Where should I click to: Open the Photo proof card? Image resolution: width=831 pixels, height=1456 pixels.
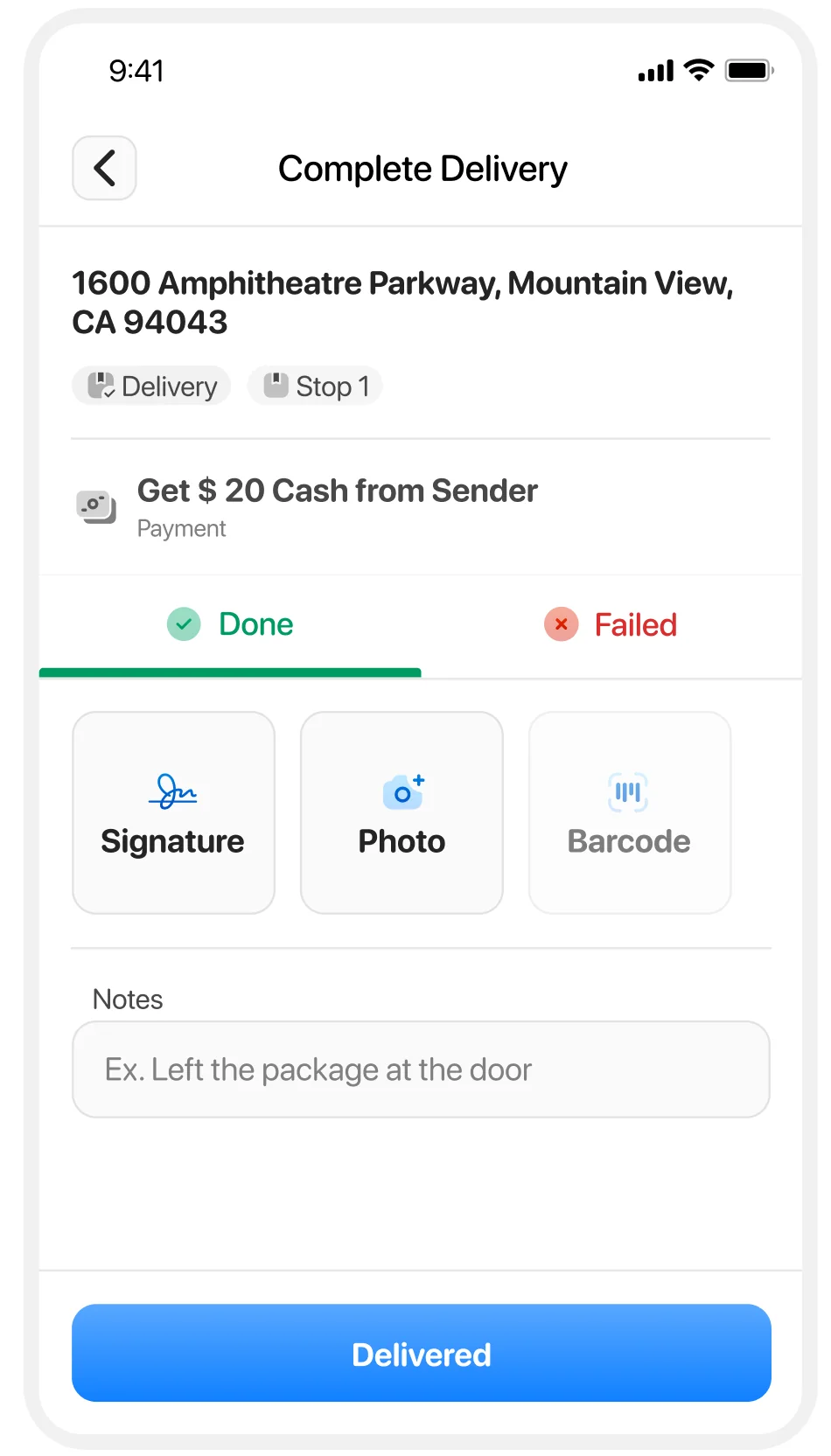pyautogui.click(x=402, y=812)
